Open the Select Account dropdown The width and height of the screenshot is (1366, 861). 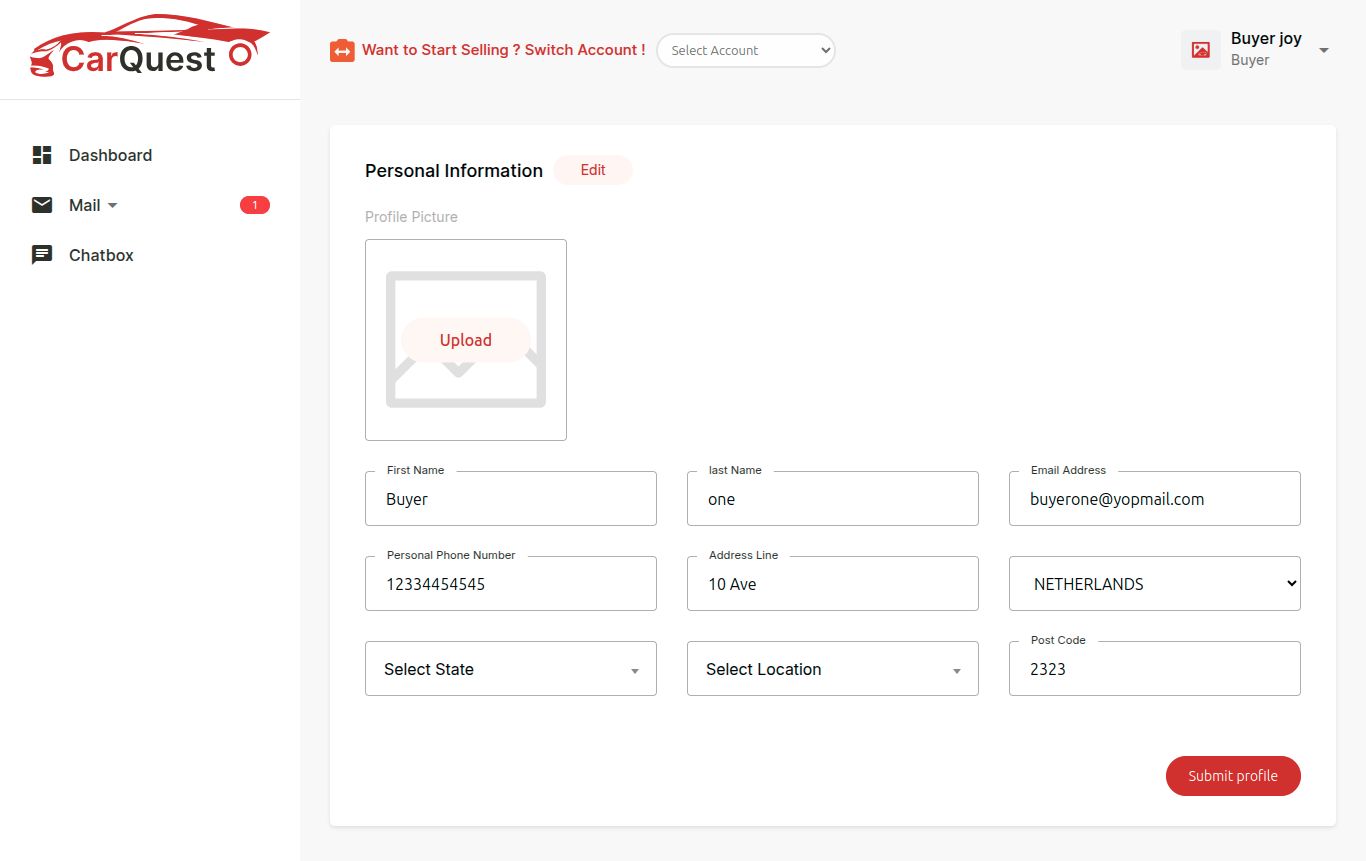(x=745, y=50)
